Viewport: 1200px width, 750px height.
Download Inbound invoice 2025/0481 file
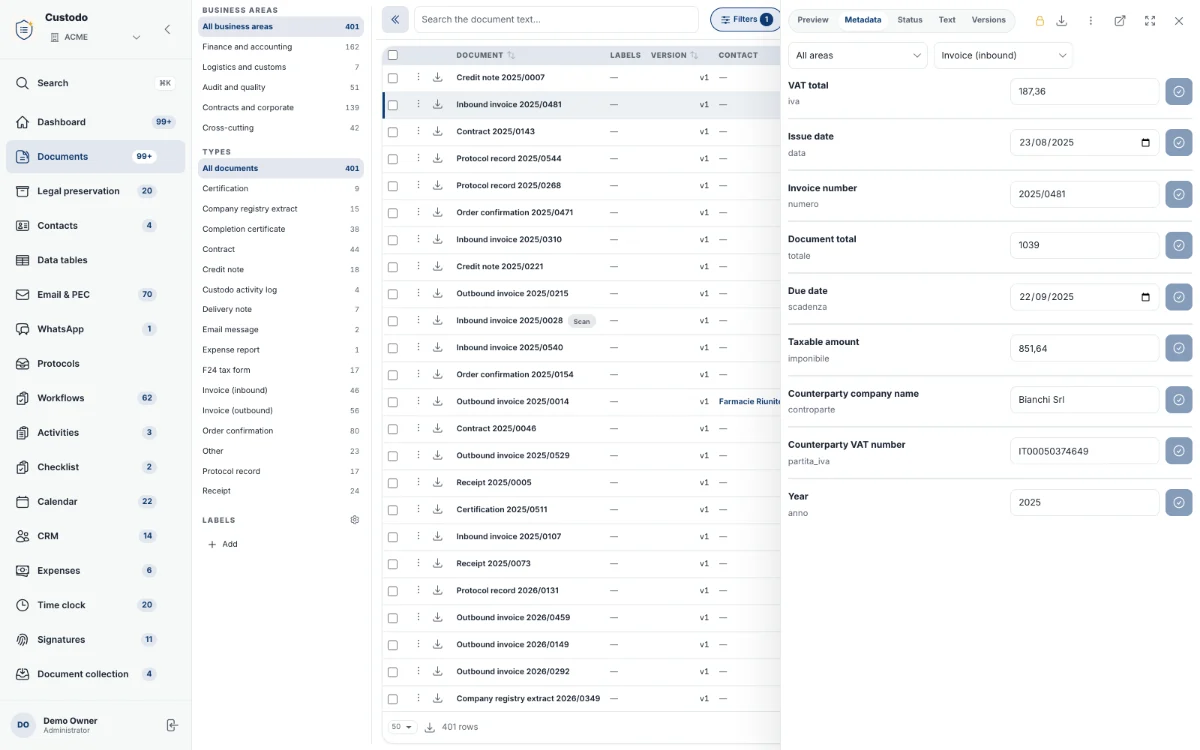coord(437,104)
